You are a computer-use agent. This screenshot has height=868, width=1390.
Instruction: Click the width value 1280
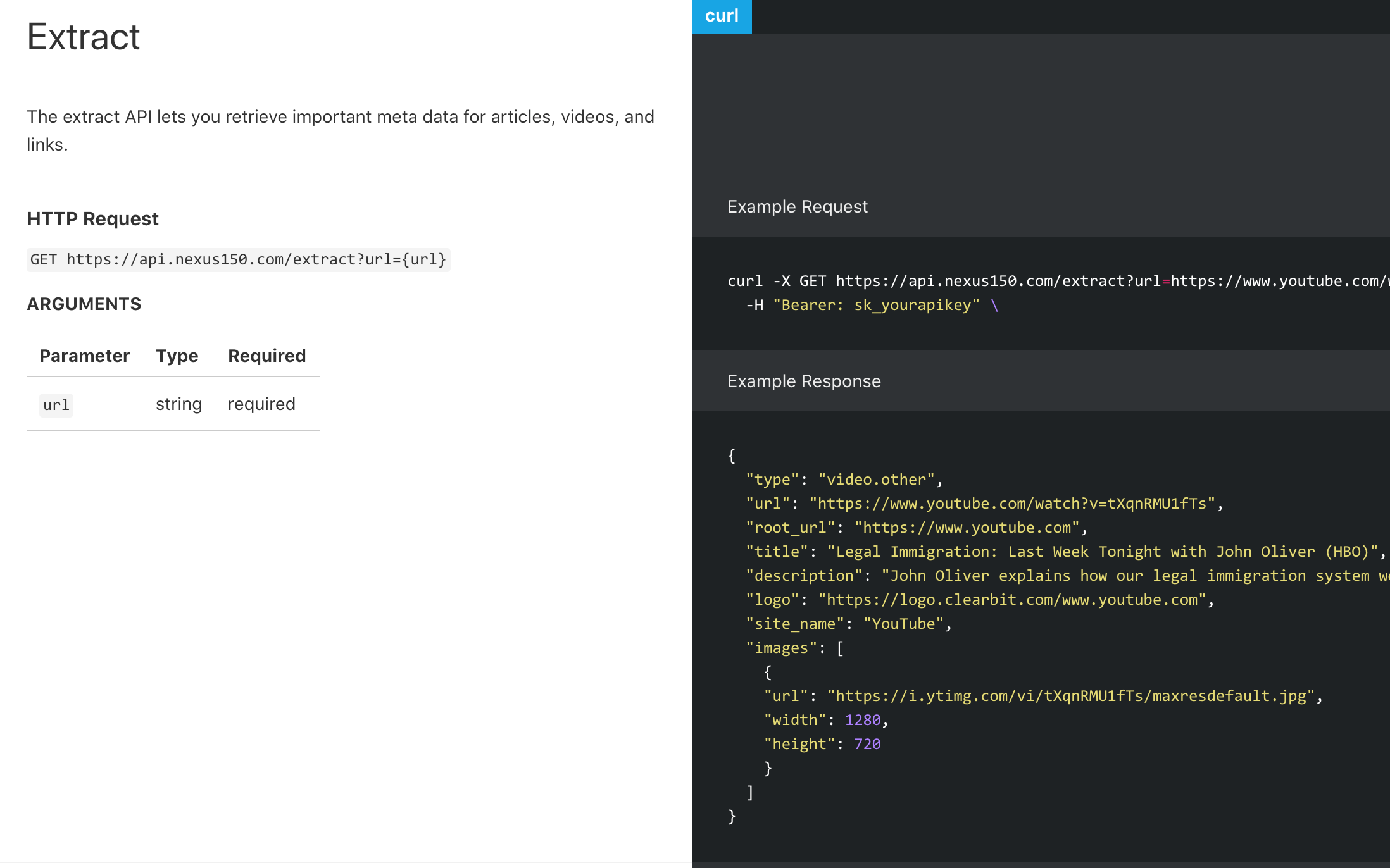tap(862, 720)
